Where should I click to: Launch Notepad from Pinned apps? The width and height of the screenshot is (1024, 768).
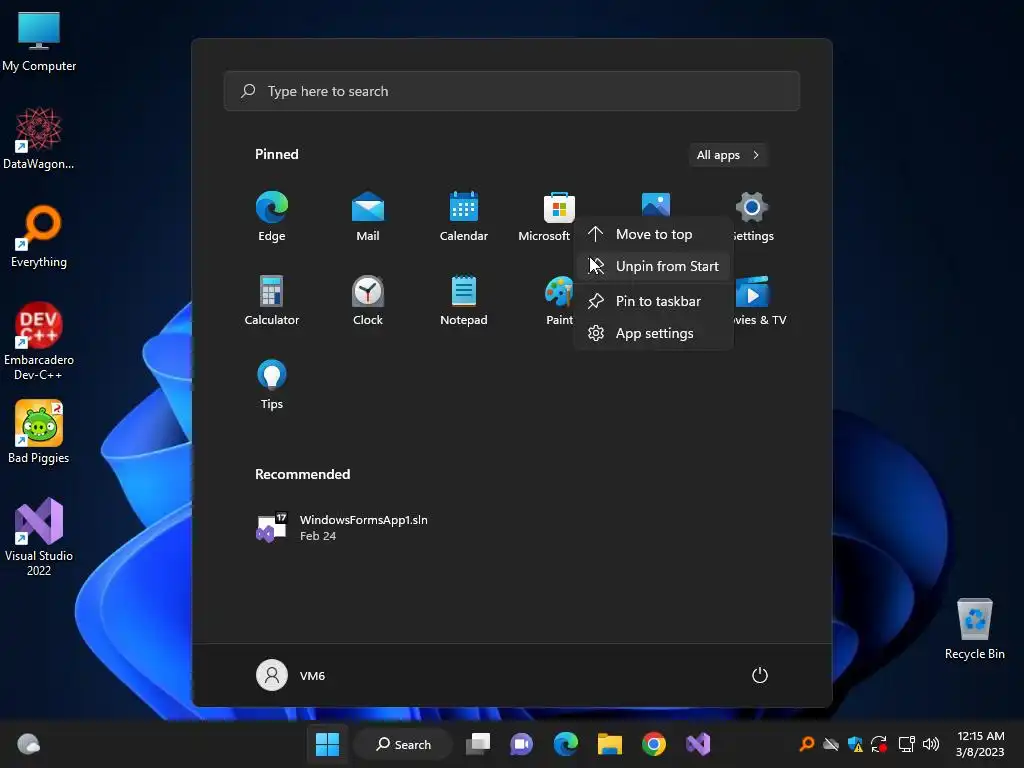pos(464,300)
